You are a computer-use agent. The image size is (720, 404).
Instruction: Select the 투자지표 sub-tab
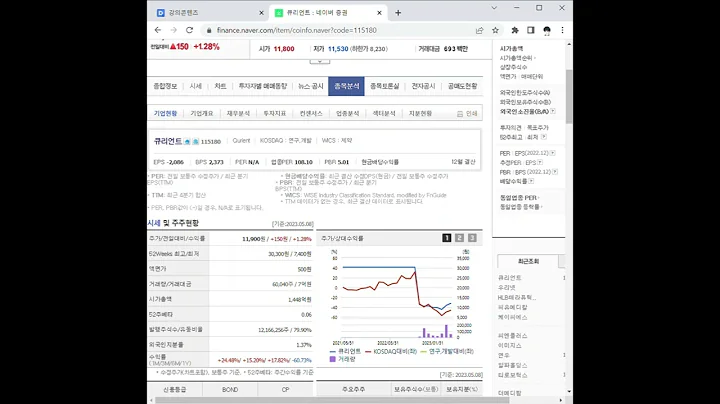(275, 113)
